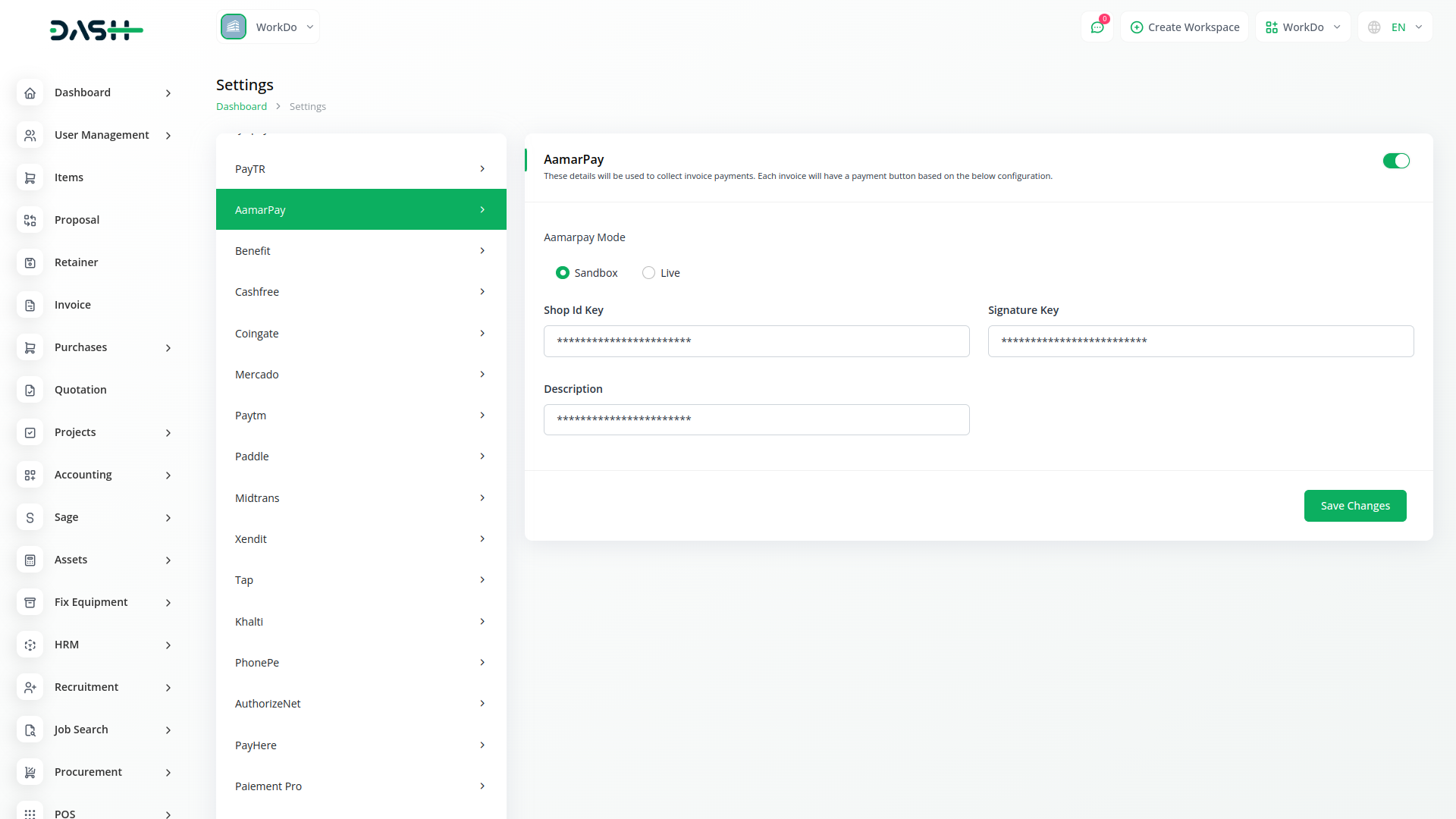Open PayTR settings section
This screenshot has height=819, width=1456.
(x=361, y=169)
